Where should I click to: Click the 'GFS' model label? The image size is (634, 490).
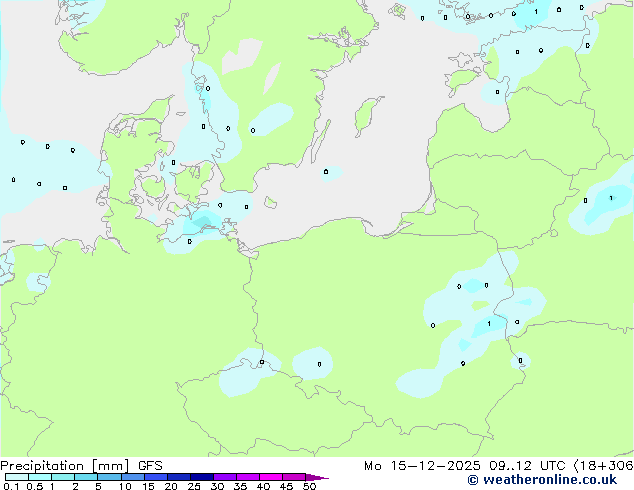(x=150, y=466)
